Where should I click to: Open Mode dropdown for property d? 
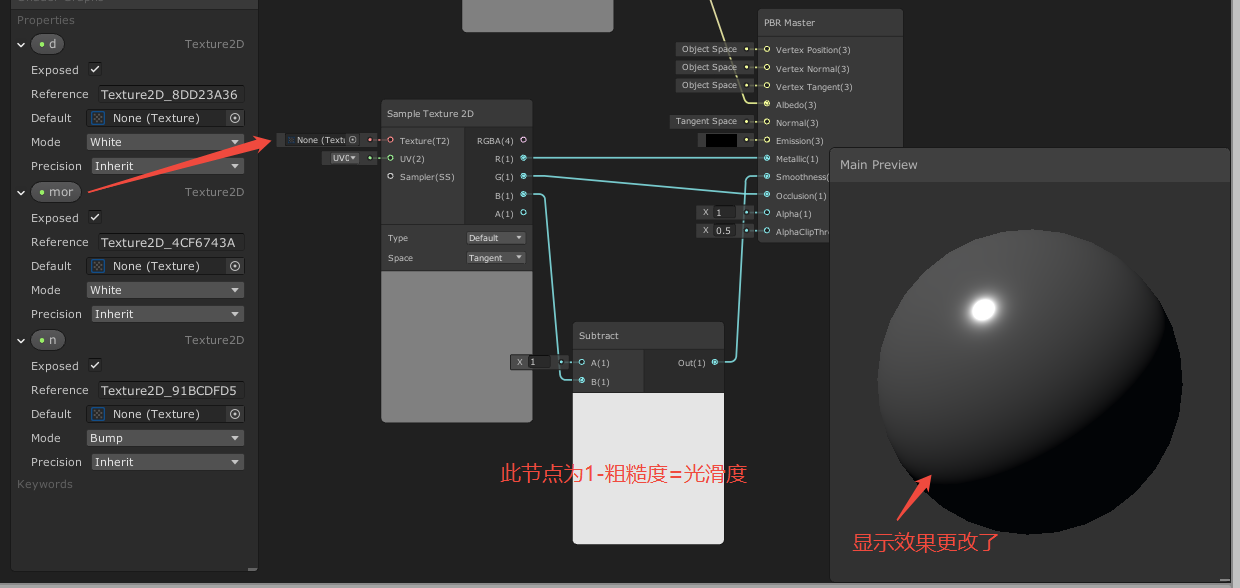(165, 142)
